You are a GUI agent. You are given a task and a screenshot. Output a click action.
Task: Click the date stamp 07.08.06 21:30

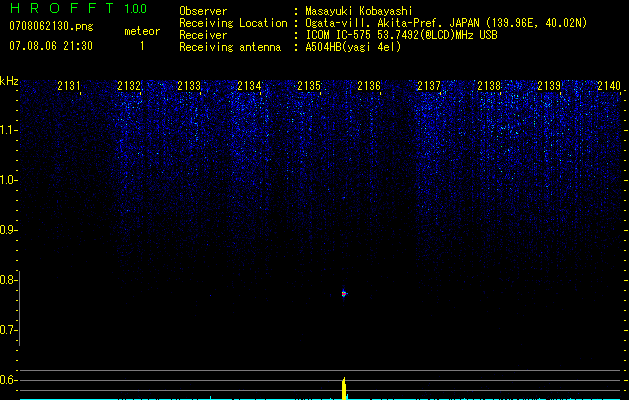pos(51,46)
